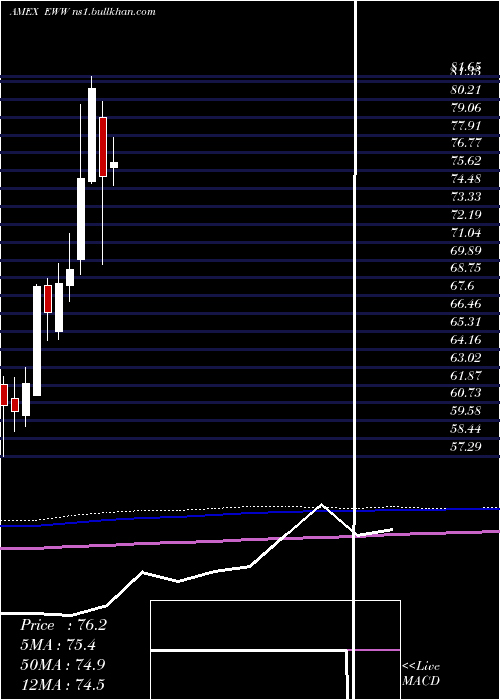Click the 80.21 price axis label
The width and height of the screenshot is (500, 700).
(x=466, y=90)
